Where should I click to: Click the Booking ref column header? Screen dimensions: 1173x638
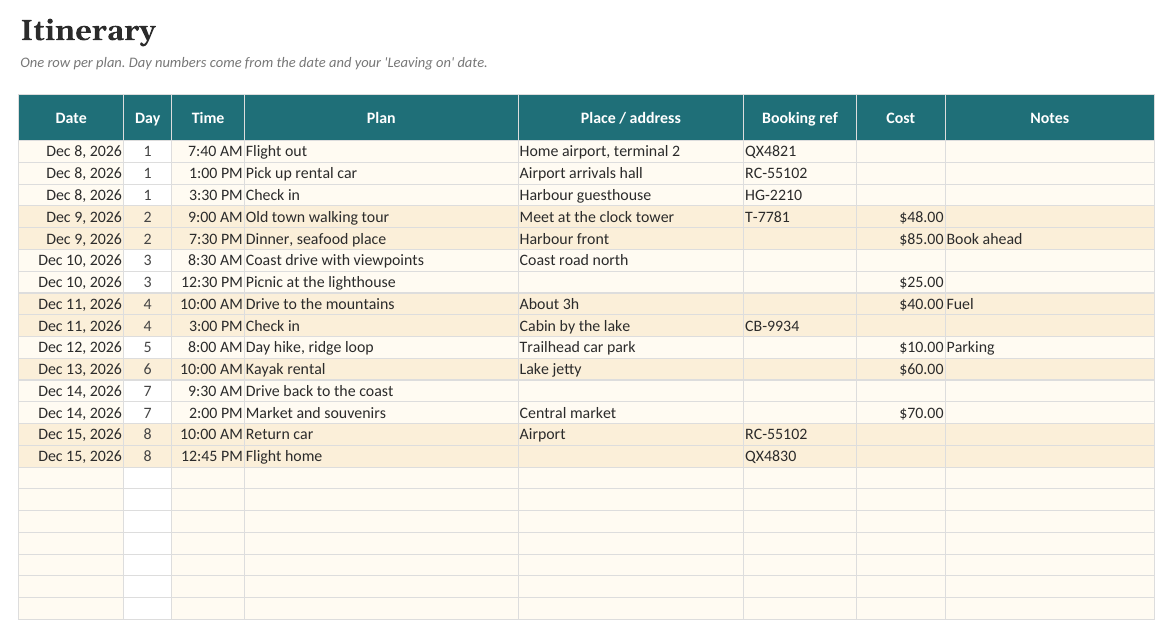pyautogui.click(x=800, y=117)
